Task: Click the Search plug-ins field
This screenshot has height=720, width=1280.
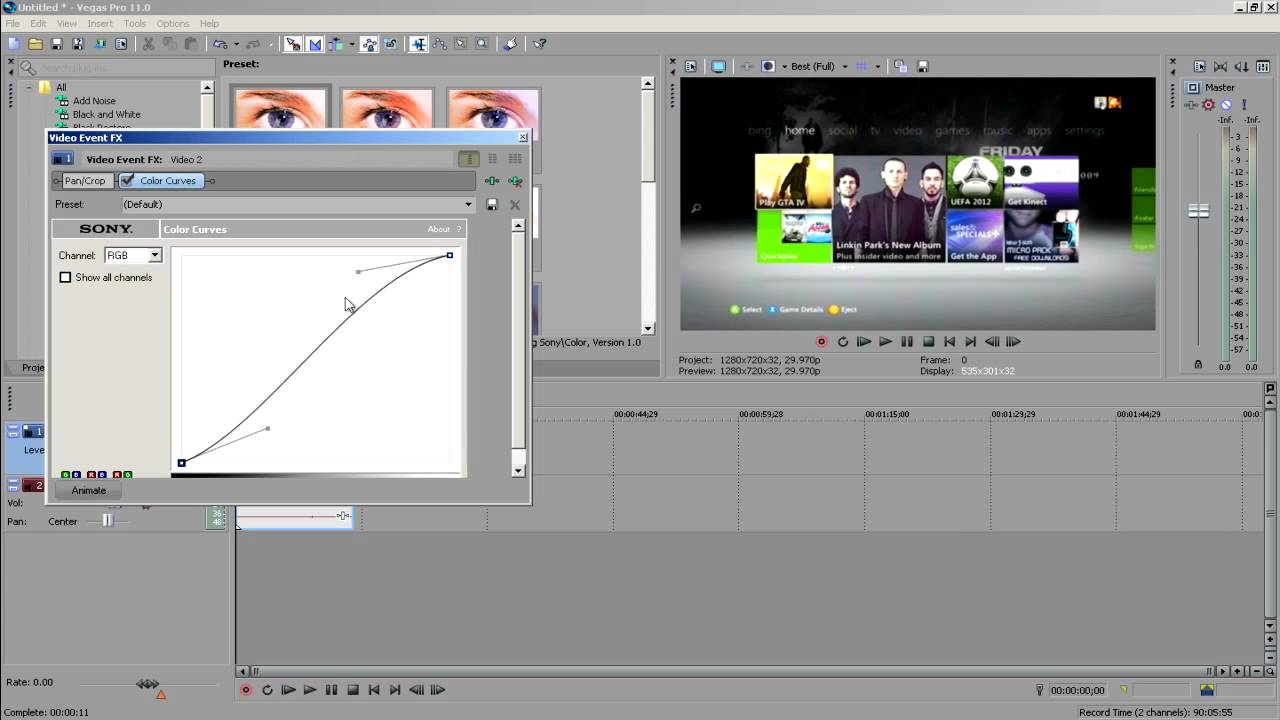Action: tap(117, 68)
